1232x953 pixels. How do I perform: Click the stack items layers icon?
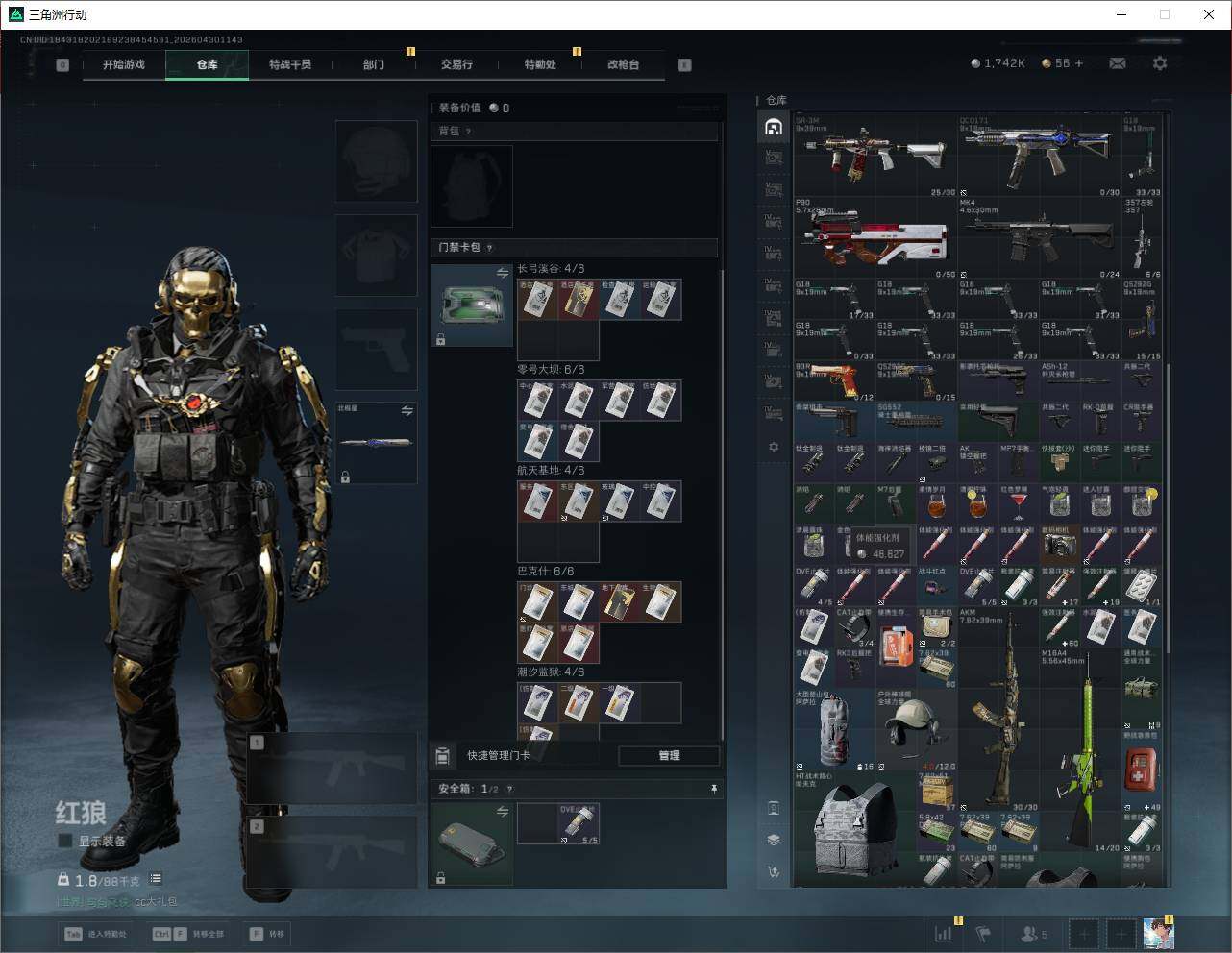tap(774, 840)
